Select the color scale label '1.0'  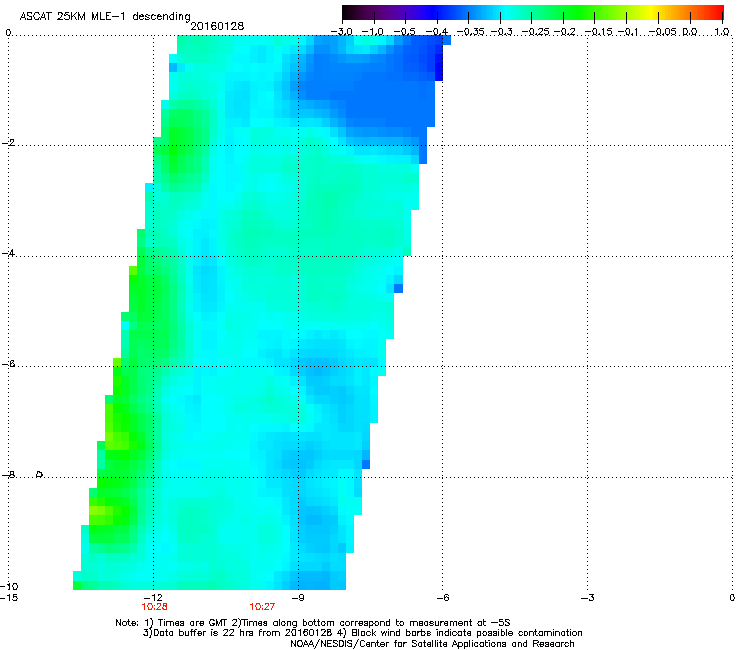click(722, 32)
